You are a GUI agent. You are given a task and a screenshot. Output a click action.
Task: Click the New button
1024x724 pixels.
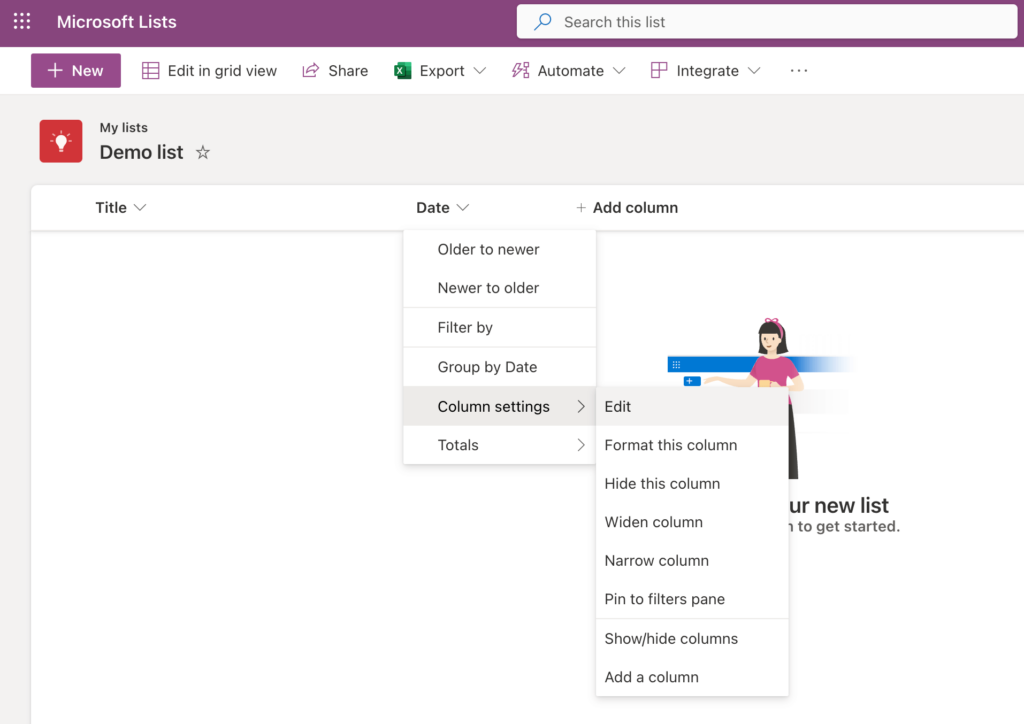click(x=76, y=71)
